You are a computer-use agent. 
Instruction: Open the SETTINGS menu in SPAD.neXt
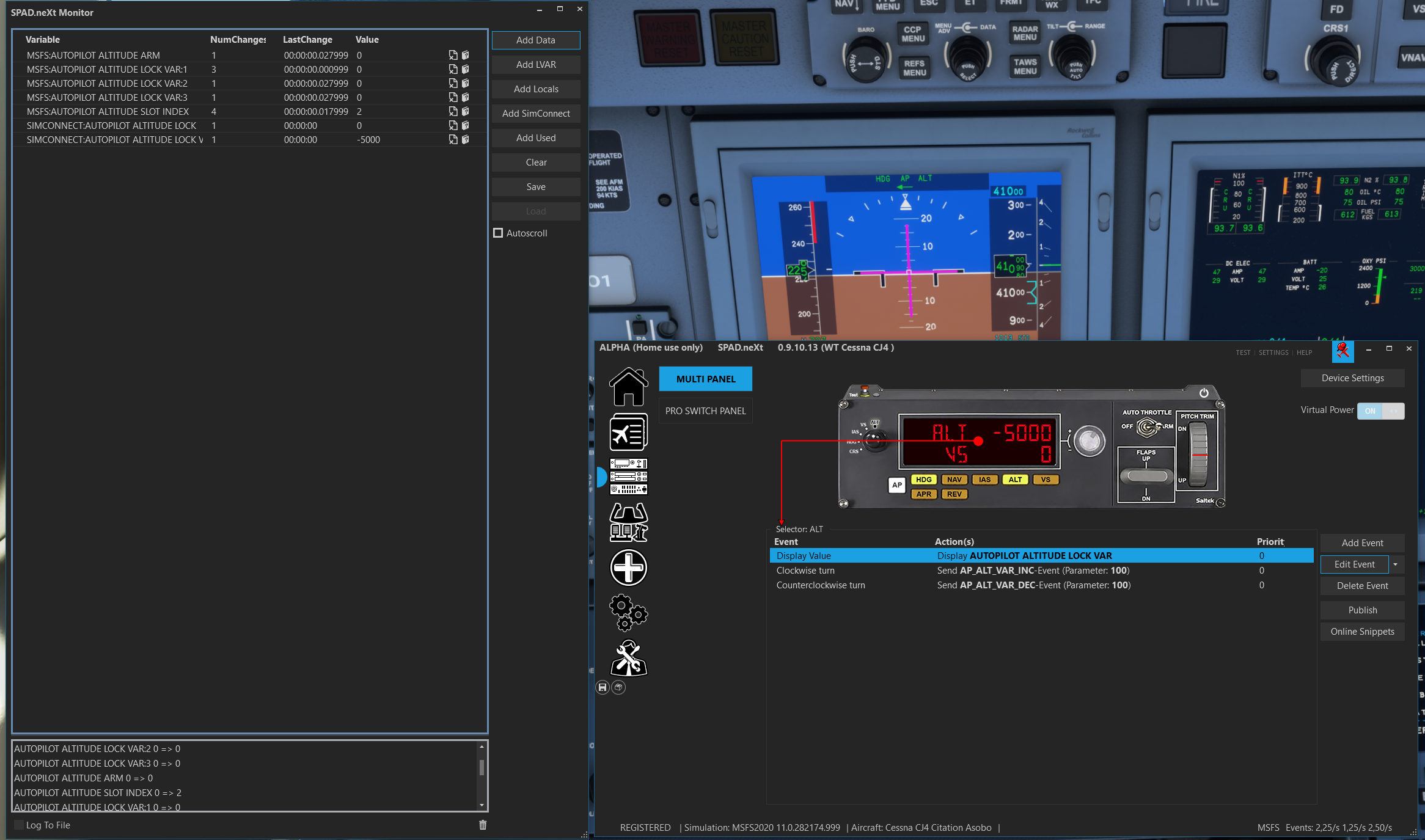coord(1273,352)
